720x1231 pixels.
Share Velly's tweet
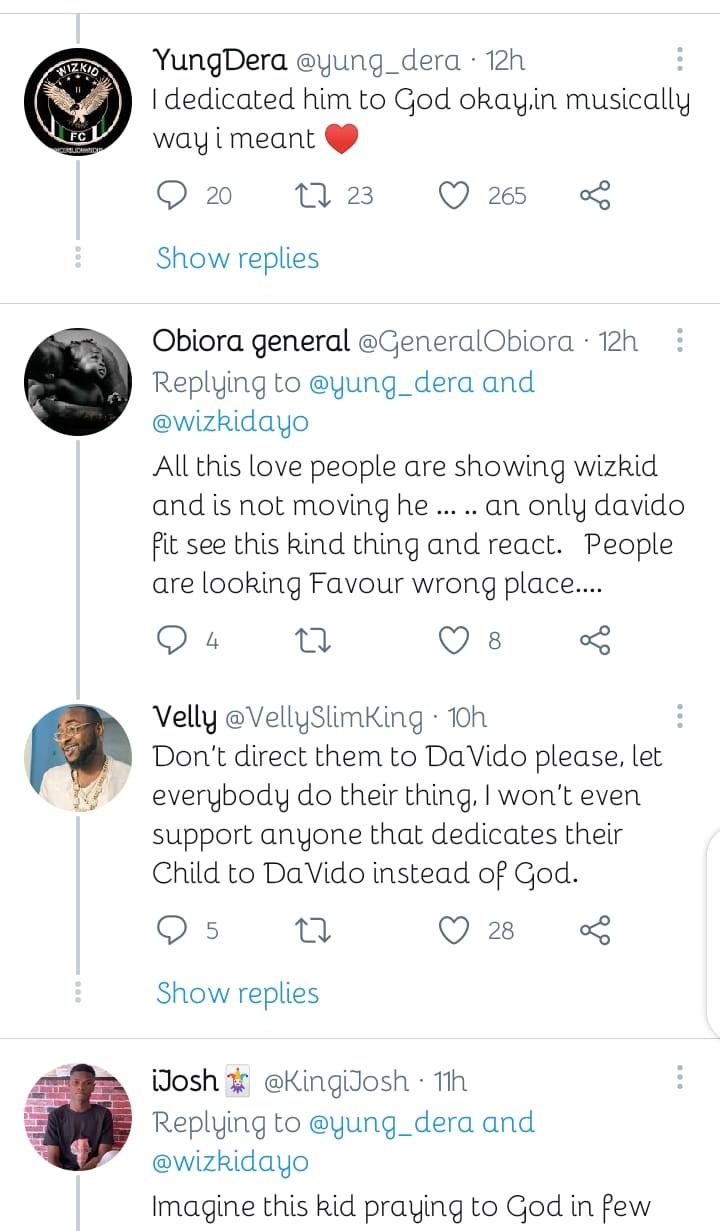(x=595, y=931)
